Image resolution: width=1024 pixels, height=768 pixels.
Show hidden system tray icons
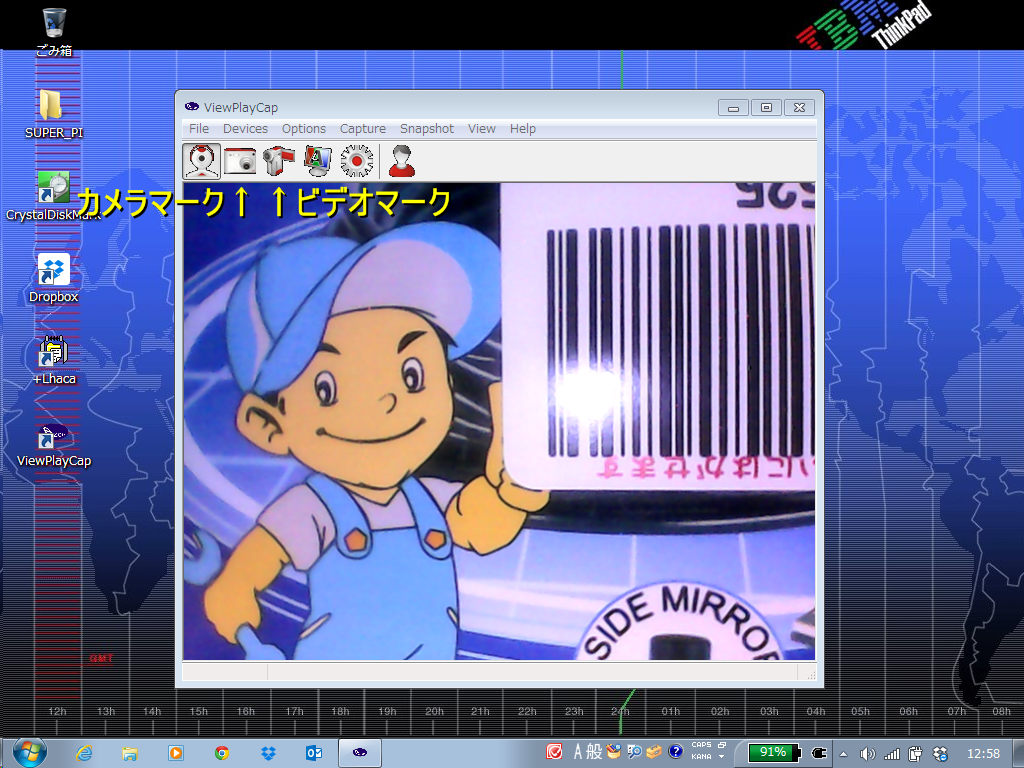point(843,754)
